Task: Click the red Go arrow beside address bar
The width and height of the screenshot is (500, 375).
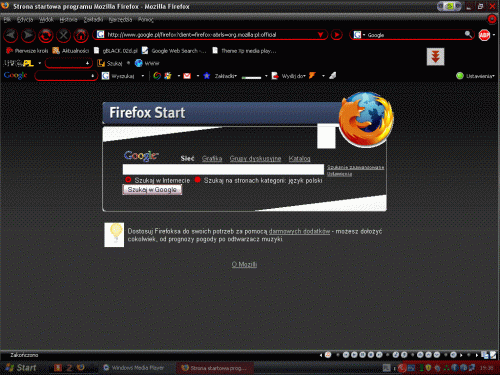Action: [337, 35]
